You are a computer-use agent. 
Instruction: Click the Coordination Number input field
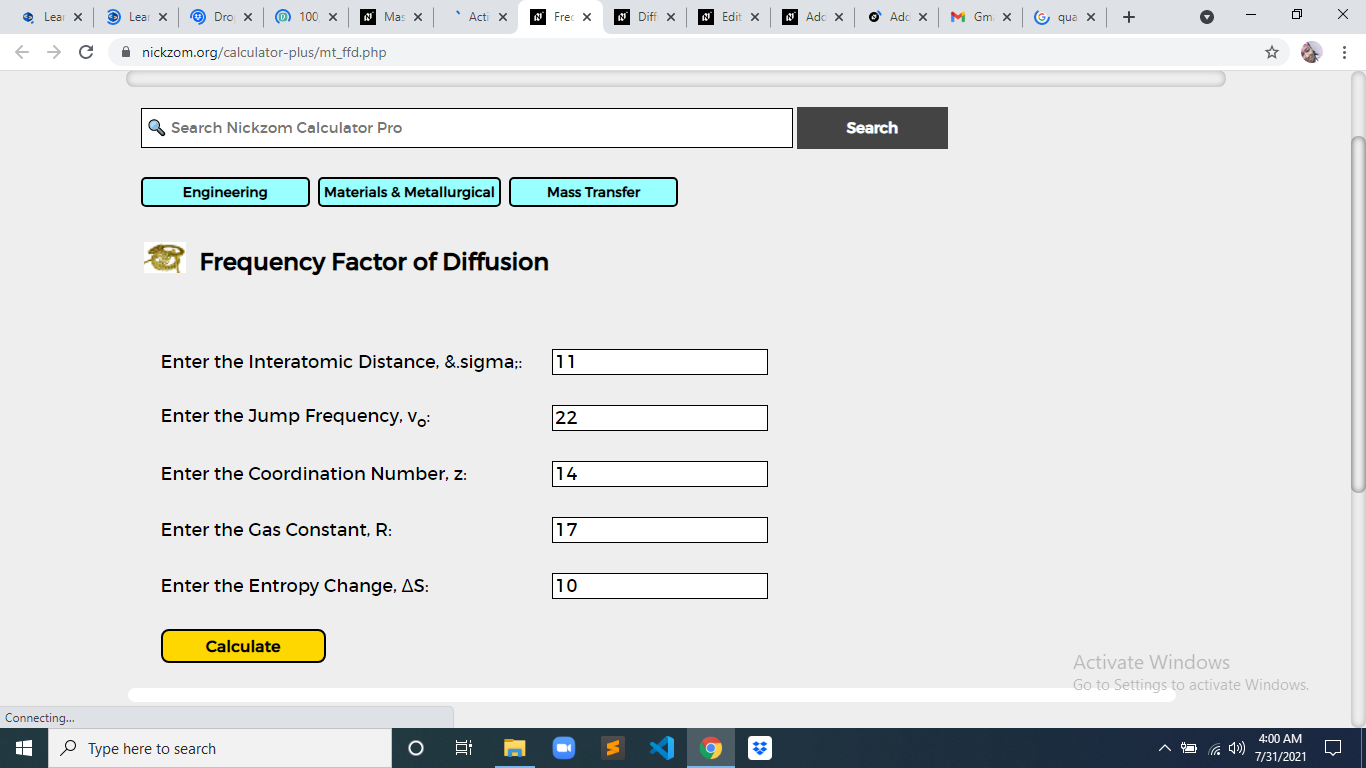[x=660, y=474]
